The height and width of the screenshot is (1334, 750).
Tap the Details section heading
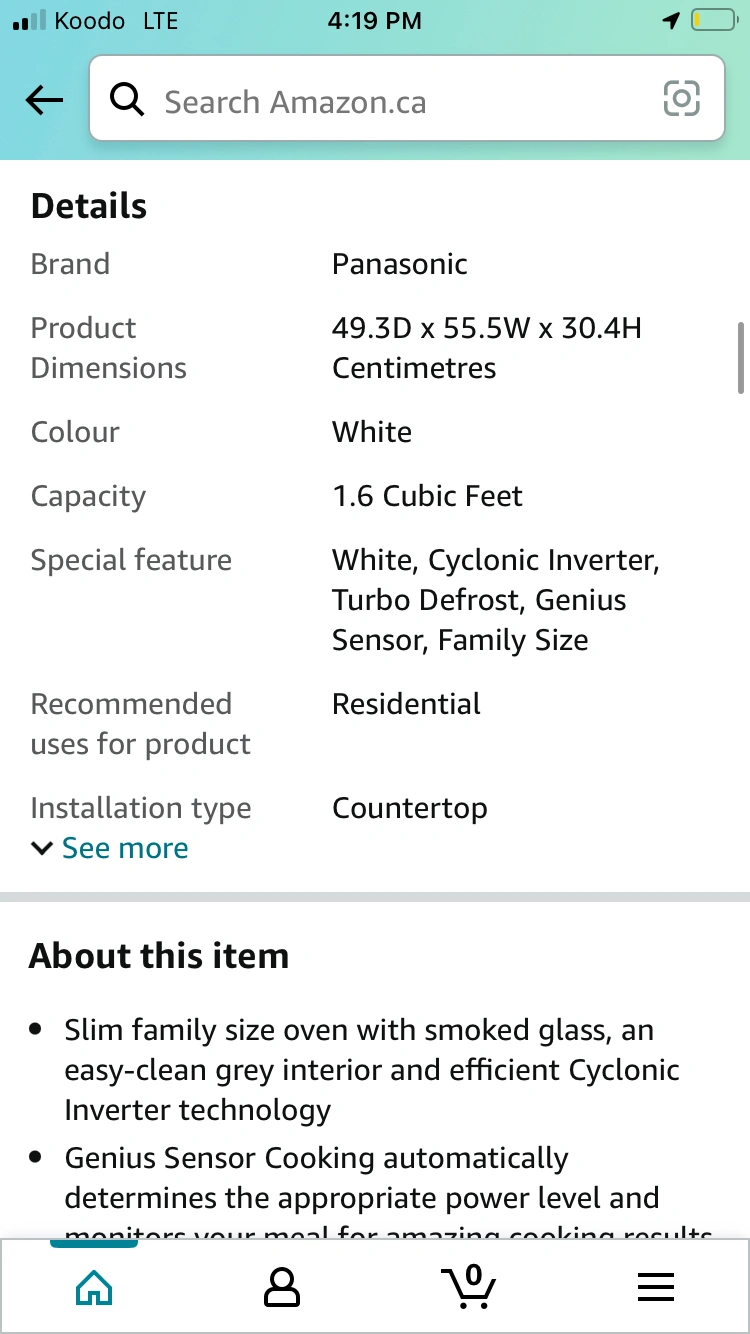[x=89, y=206]
